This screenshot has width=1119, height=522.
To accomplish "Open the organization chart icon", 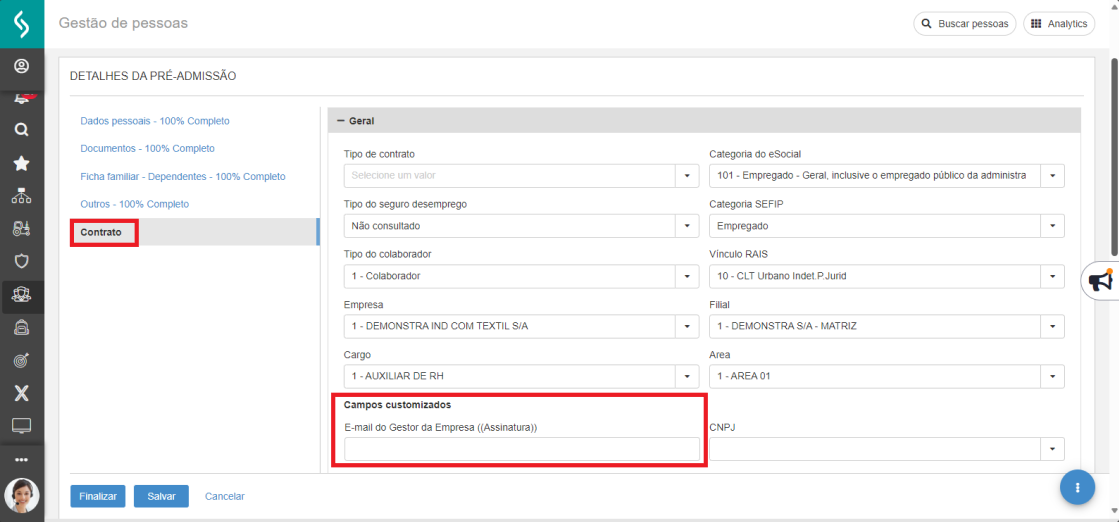I will (21, 196).
